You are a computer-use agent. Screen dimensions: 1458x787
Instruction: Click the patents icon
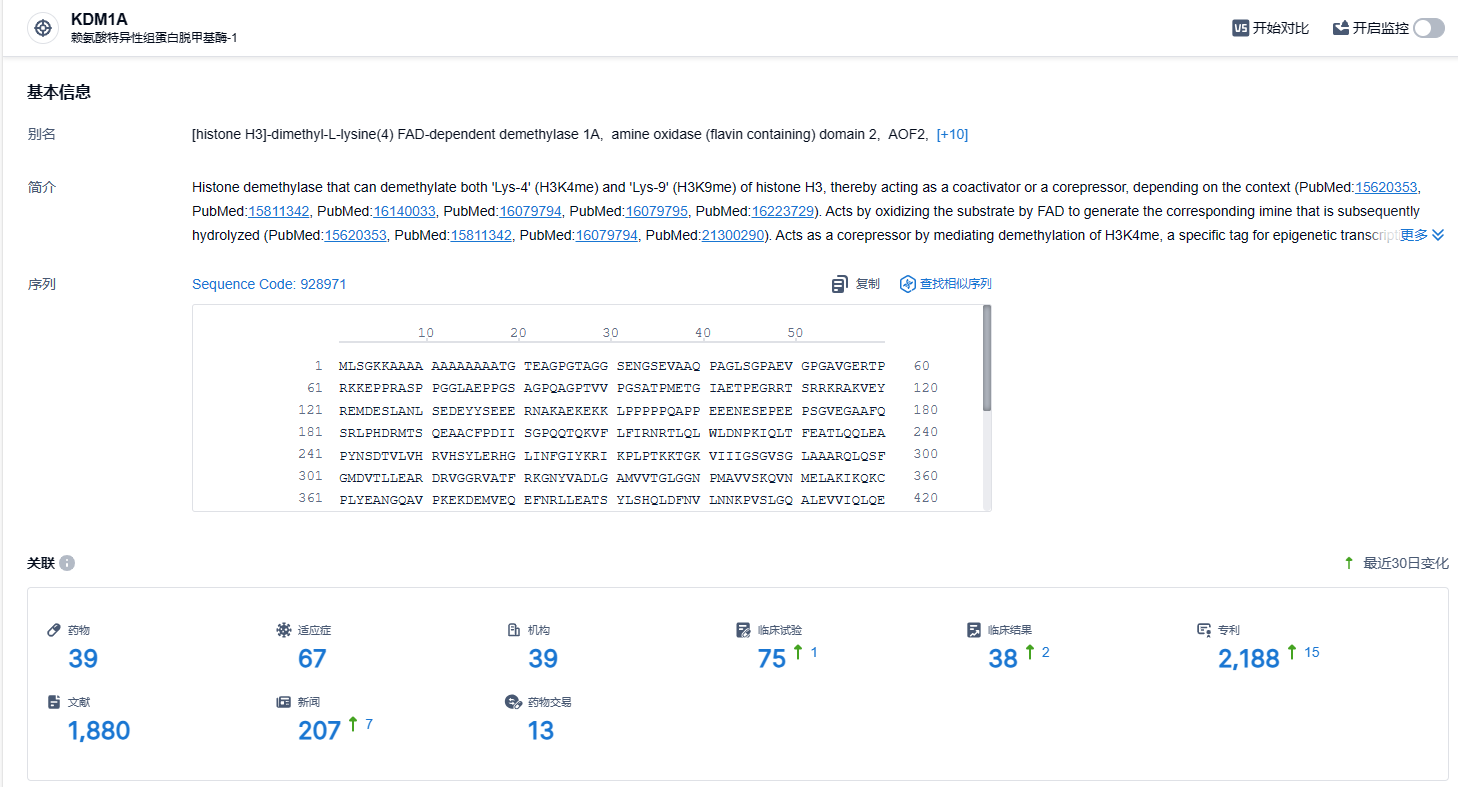1204,630
